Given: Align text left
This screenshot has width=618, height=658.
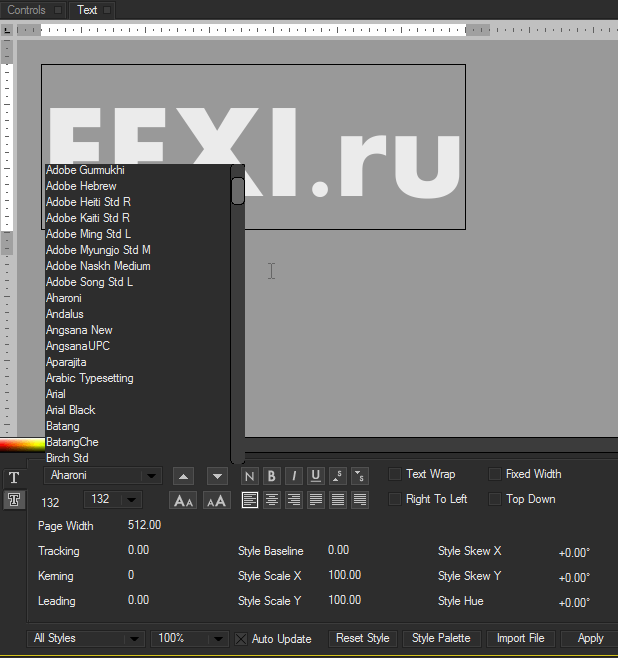Looking at the screenshot, I should (x=250, y=500).
